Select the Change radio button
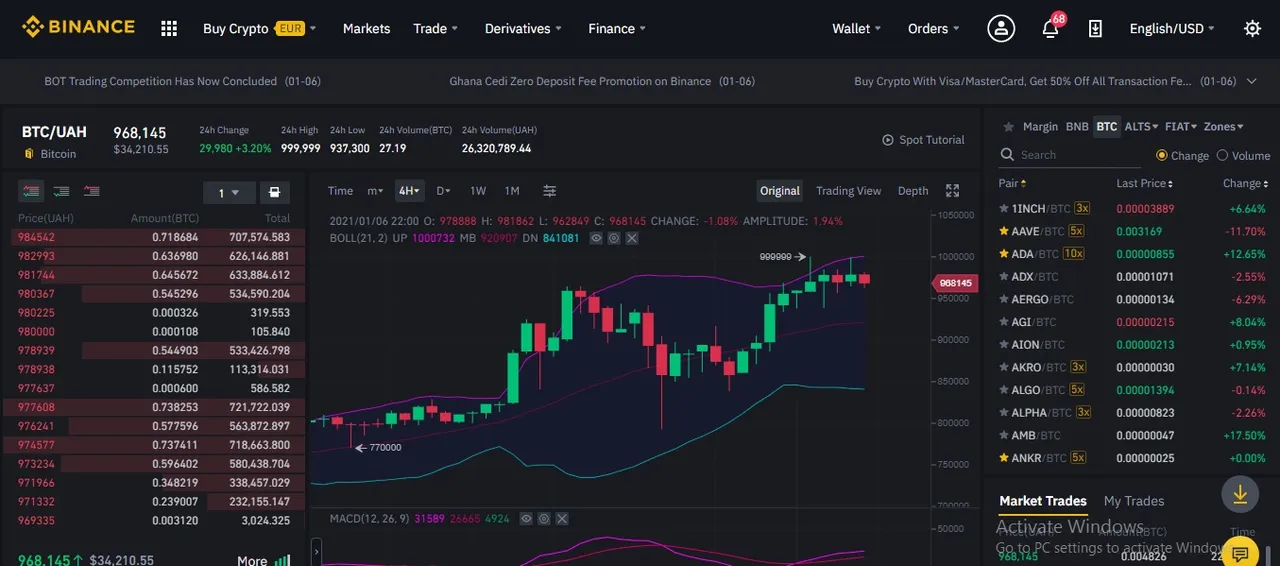The image size is (1280, 566). tap(1162, 155)
